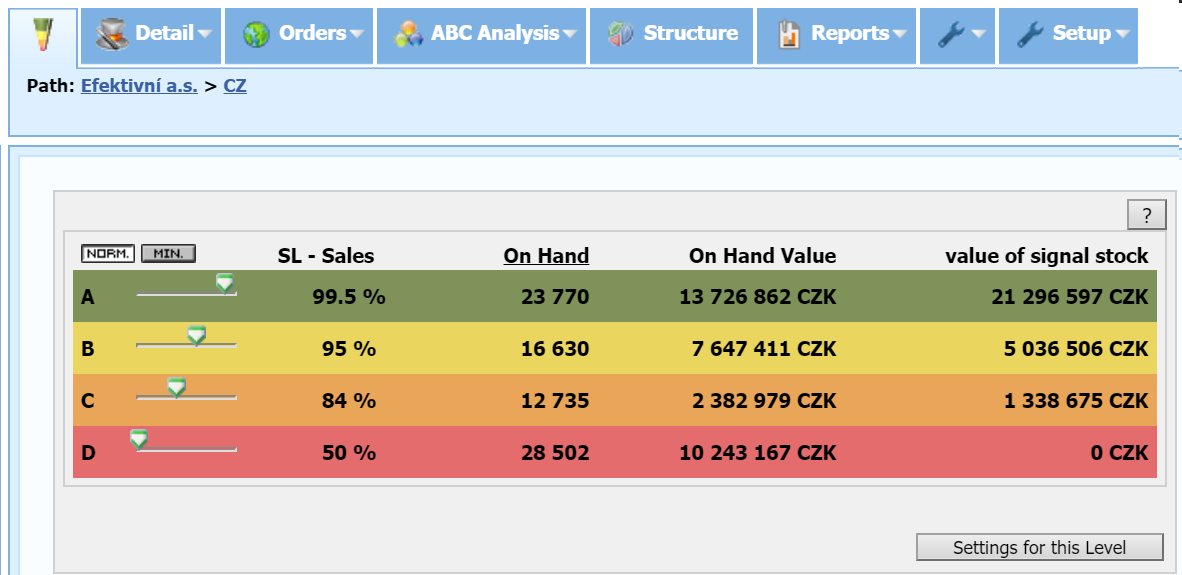Click the category A service level slider
Viewport: 1182px width, 575px height.
click(x=225, y=285)
